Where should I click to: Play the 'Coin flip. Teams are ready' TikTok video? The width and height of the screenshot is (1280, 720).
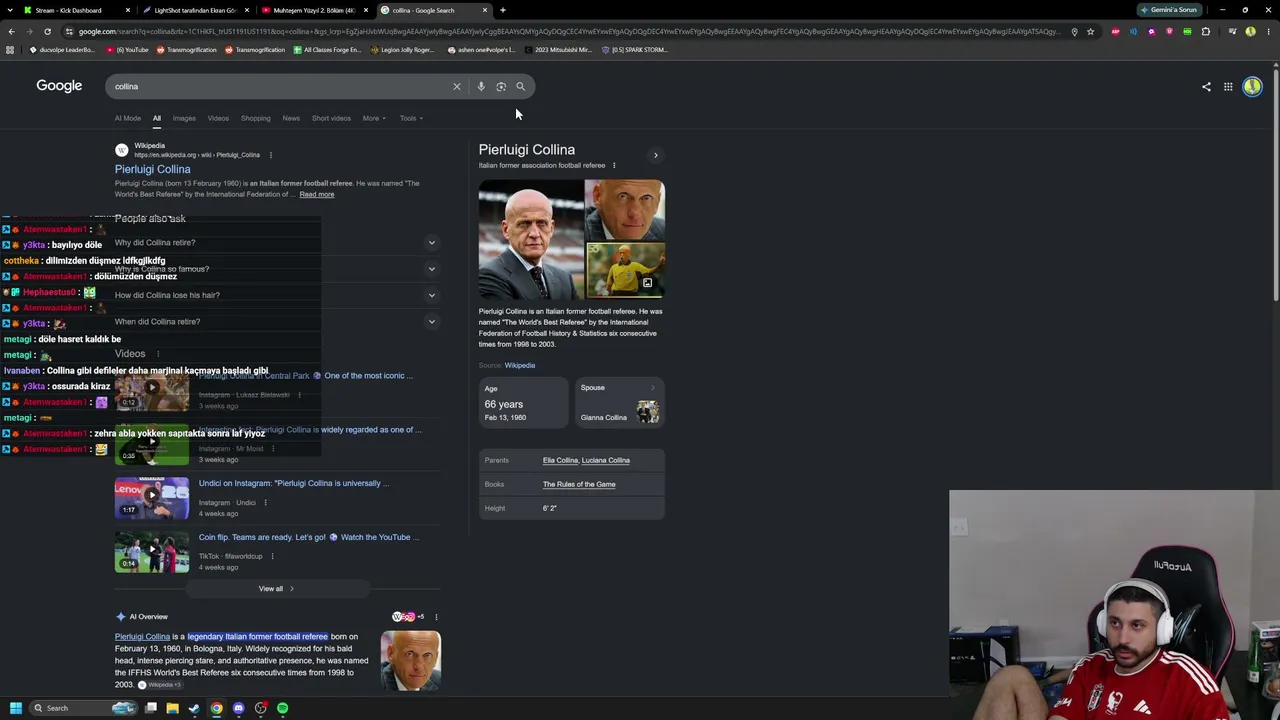[152, 552]
